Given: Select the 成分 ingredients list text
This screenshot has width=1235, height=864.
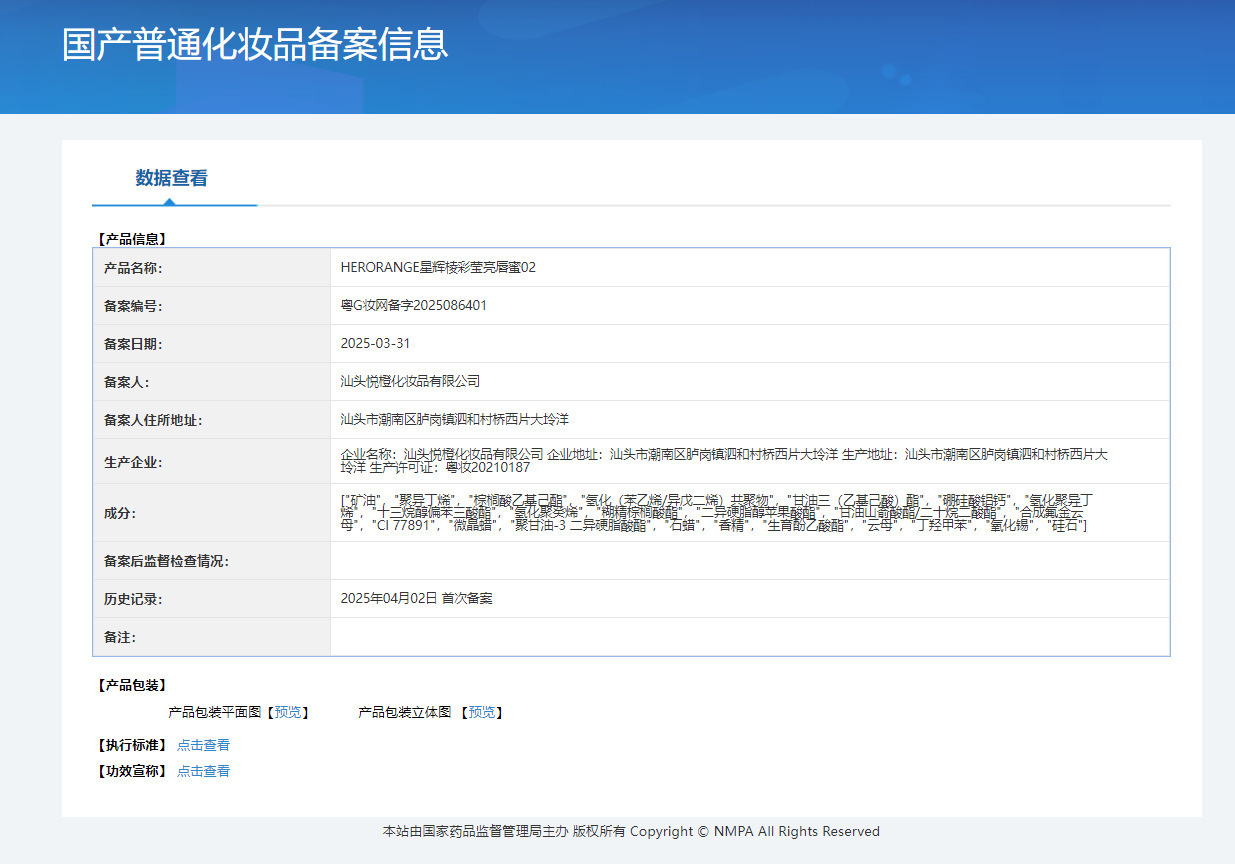Looking at the screenshot, I should pyautogui.click(x=717, y=512).
